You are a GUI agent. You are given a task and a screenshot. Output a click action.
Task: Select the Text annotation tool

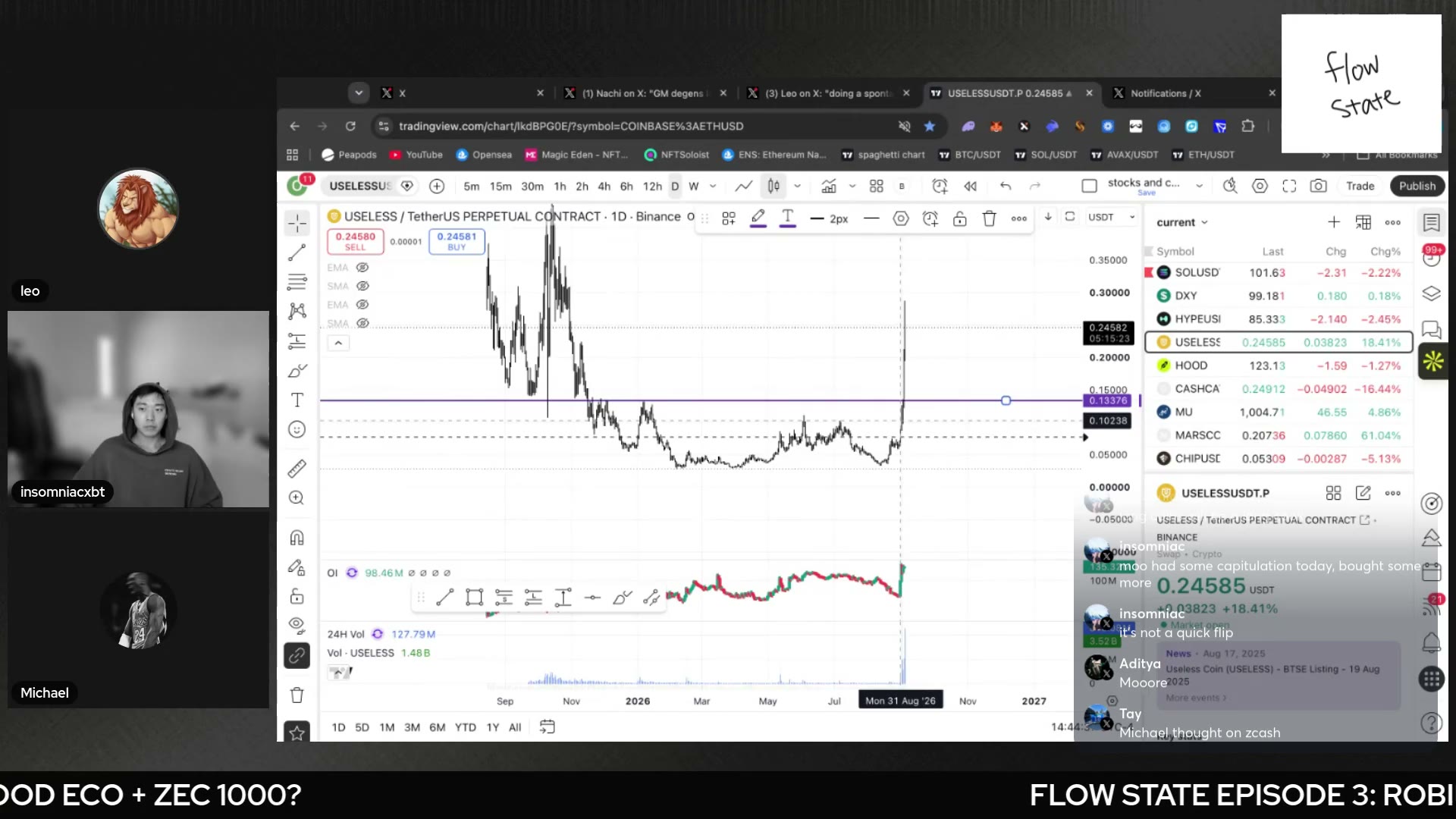click(297, 400)
